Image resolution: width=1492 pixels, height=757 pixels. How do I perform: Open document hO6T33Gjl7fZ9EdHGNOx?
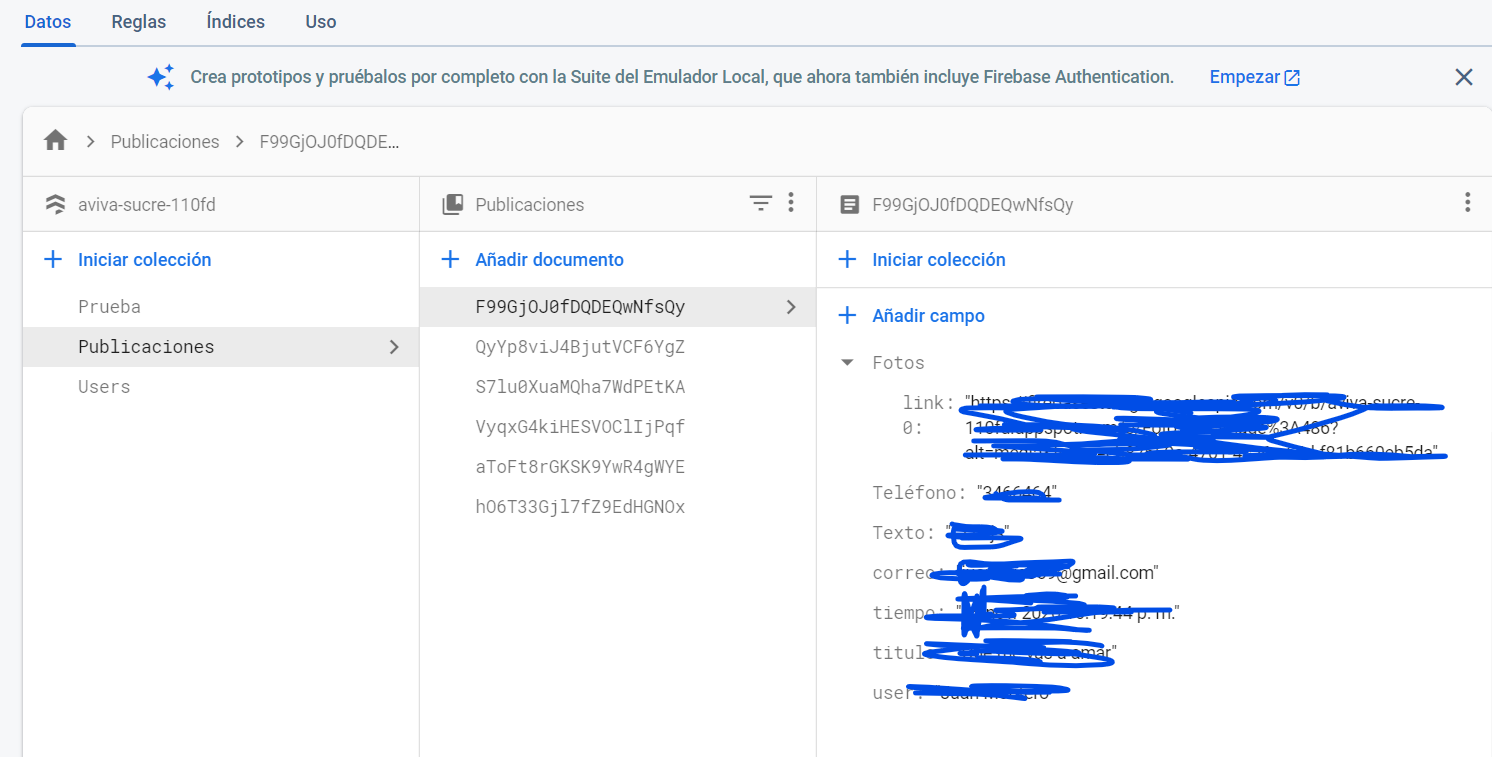coord(580,507)
